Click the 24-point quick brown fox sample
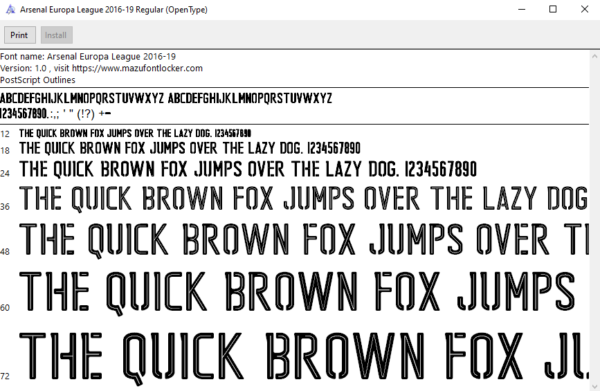 point(248,169)
